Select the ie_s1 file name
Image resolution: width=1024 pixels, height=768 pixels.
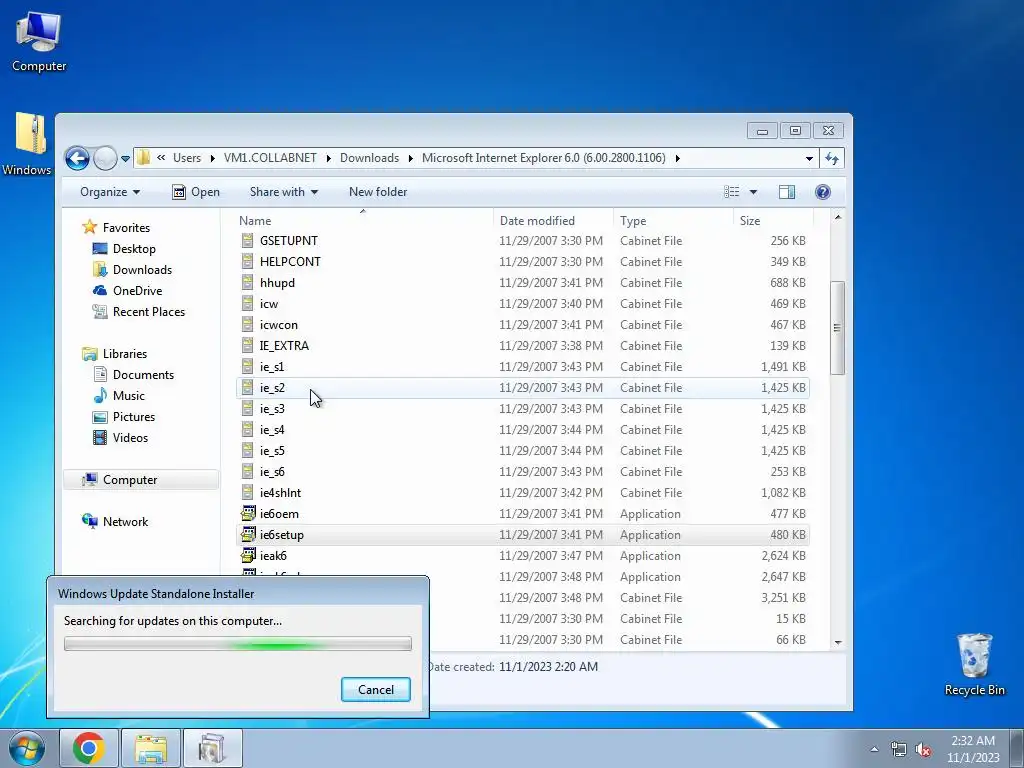272,367
